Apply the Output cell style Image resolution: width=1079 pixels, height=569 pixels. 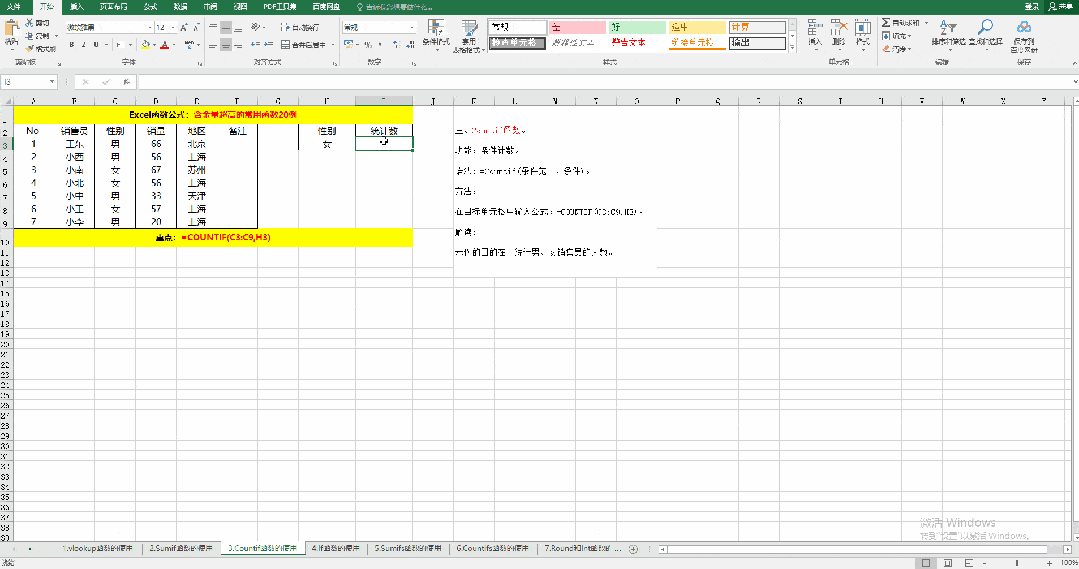click(757, 43)
